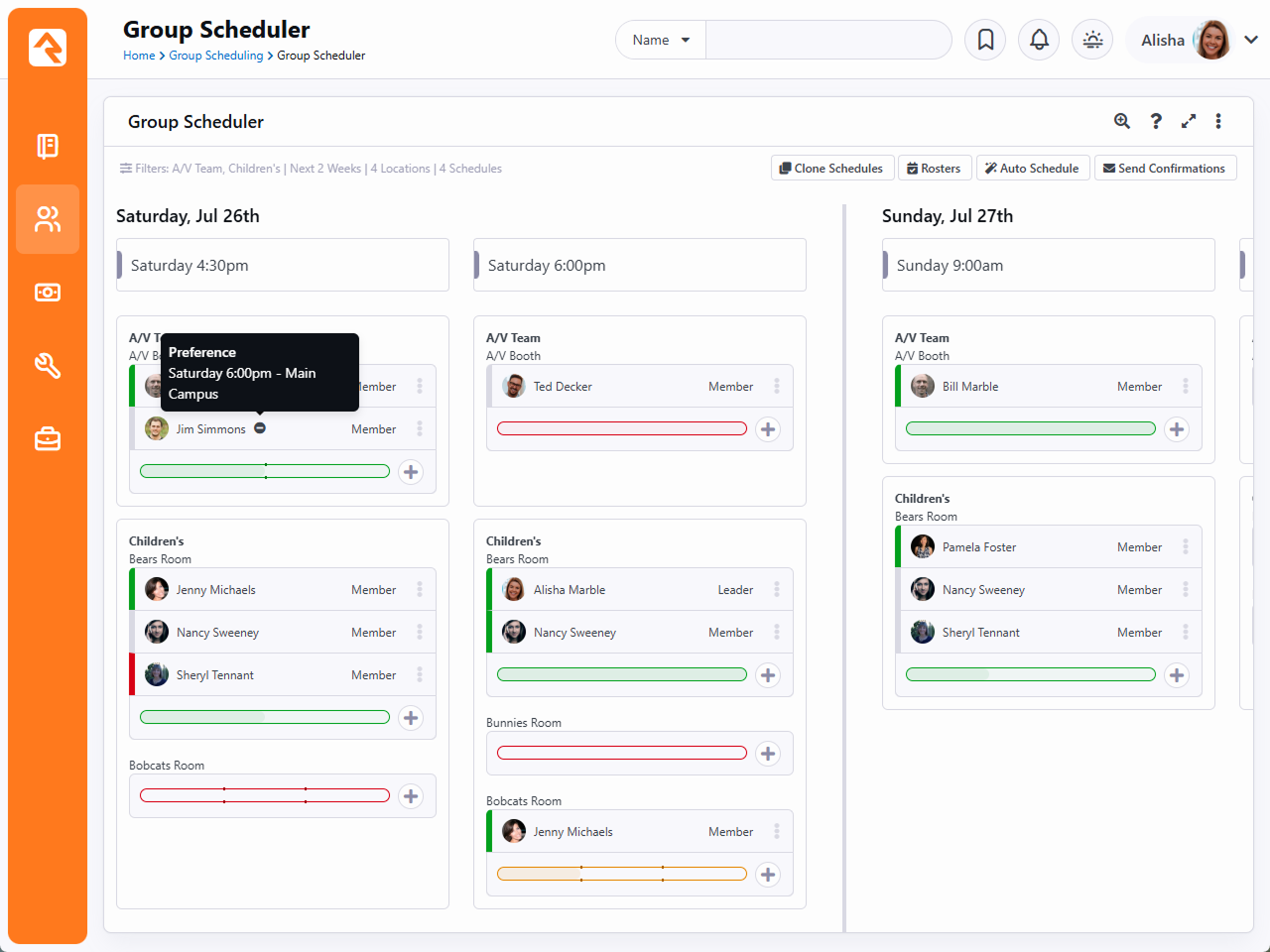Open the notifications bell

point(1039,40)
